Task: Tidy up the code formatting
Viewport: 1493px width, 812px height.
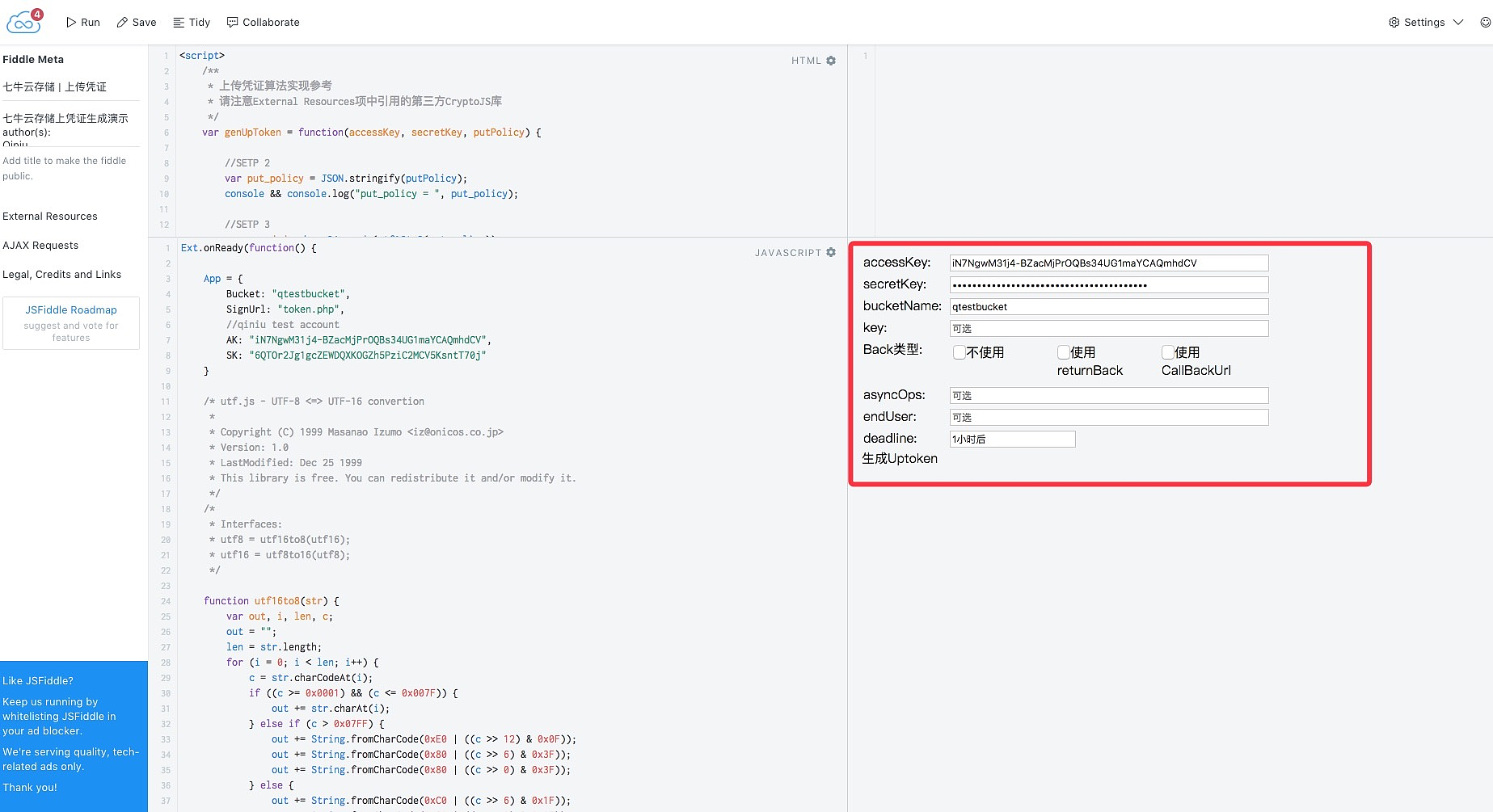Action: pyautogui.click(x=192, y=23)
